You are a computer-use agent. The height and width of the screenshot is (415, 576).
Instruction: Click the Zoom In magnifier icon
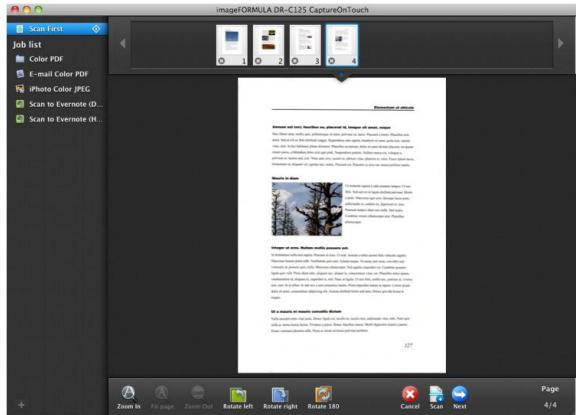point(128,393)
